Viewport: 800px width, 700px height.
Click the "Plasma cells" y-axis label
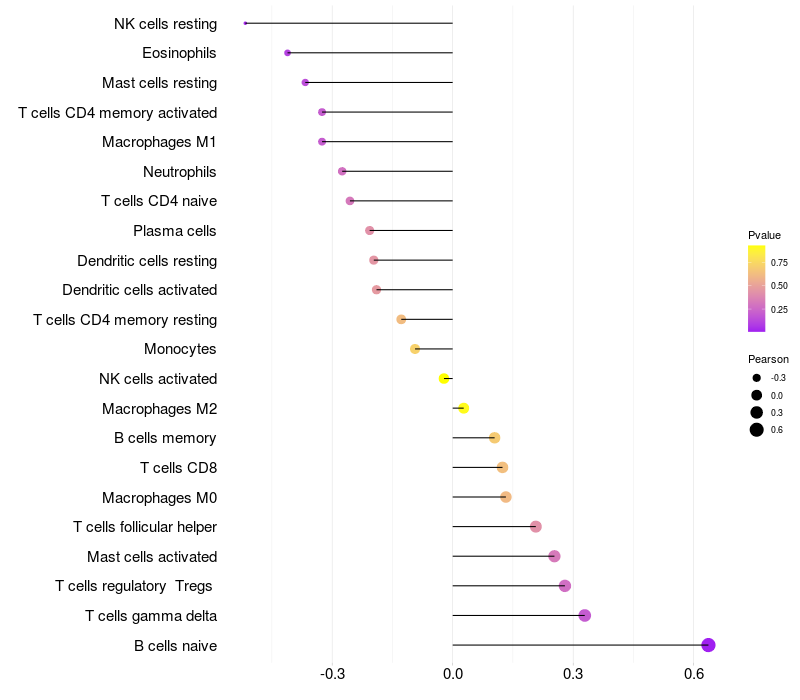point(174,231)
